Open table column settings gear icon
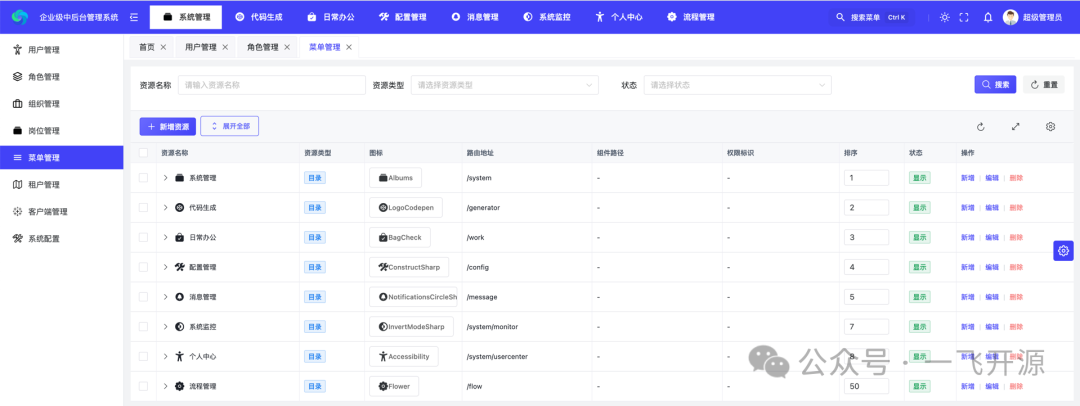 pyautogui.click(x=1050, y=127)
